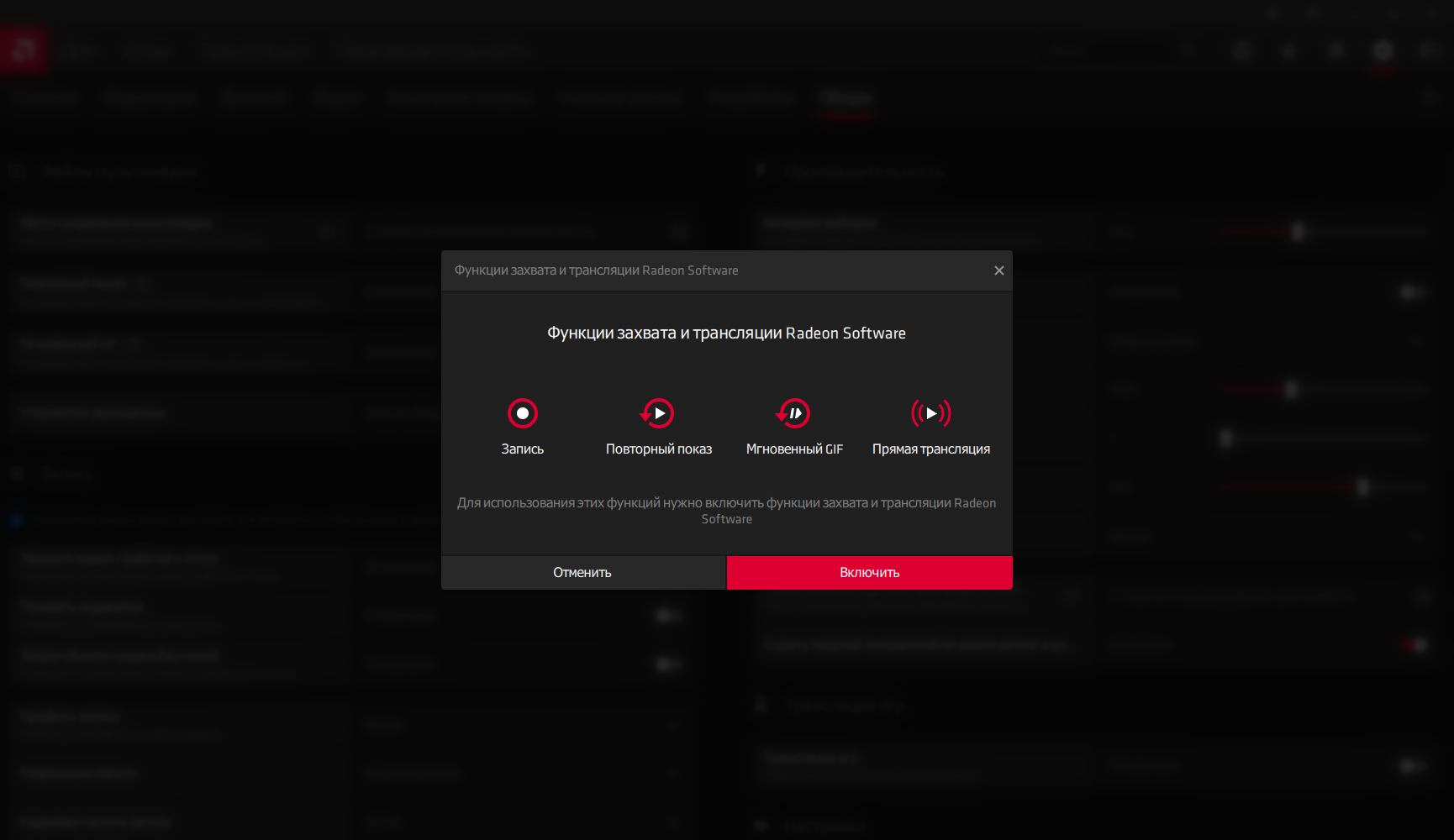Select the 'Запись' label text
Screen dimensions: 1454x840
coord(523,449)
